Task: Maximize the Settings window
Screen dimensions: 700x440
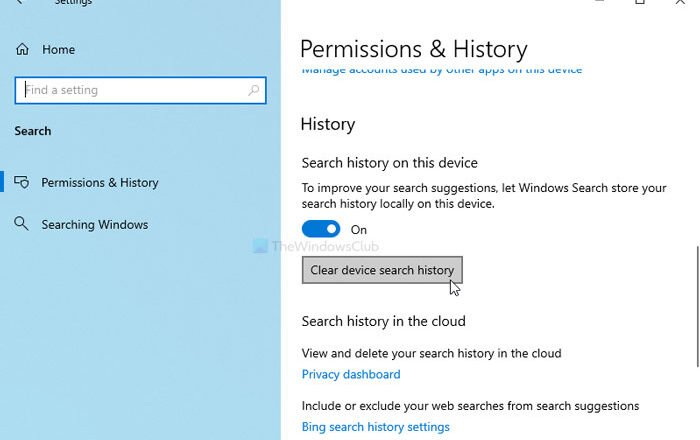Action: pyautogui.click(x=640, y=3)
